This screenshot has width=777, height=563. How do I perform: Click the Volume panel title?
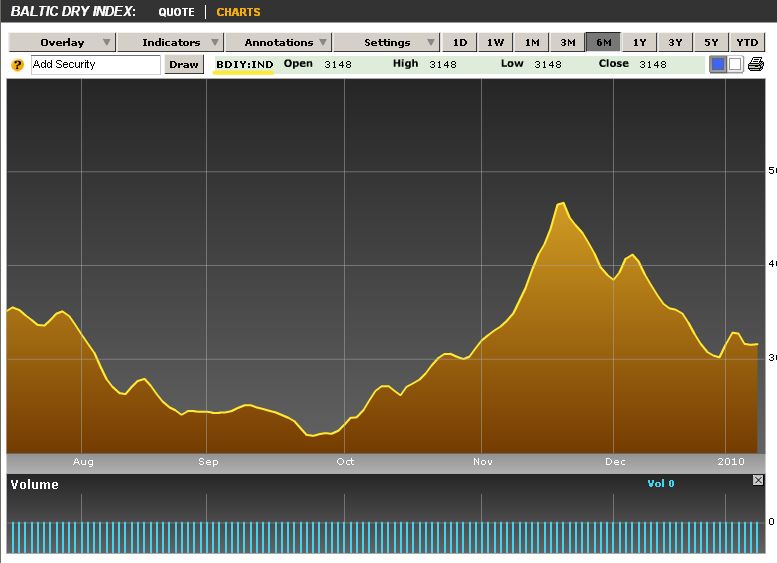click(x=34, y=485)
